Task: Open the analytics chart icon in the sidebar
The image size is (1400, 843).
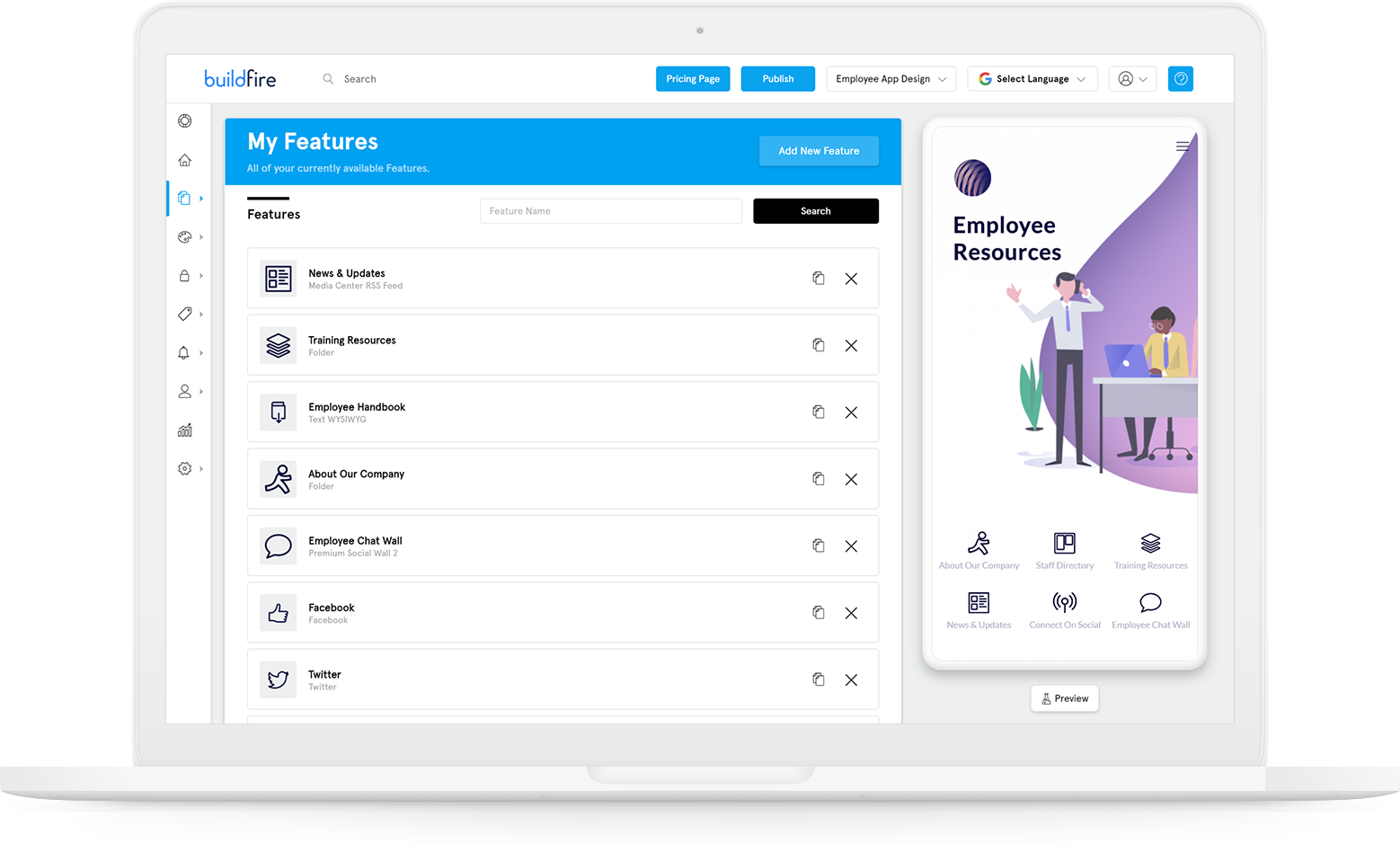Action: click(x=185, y=430)
